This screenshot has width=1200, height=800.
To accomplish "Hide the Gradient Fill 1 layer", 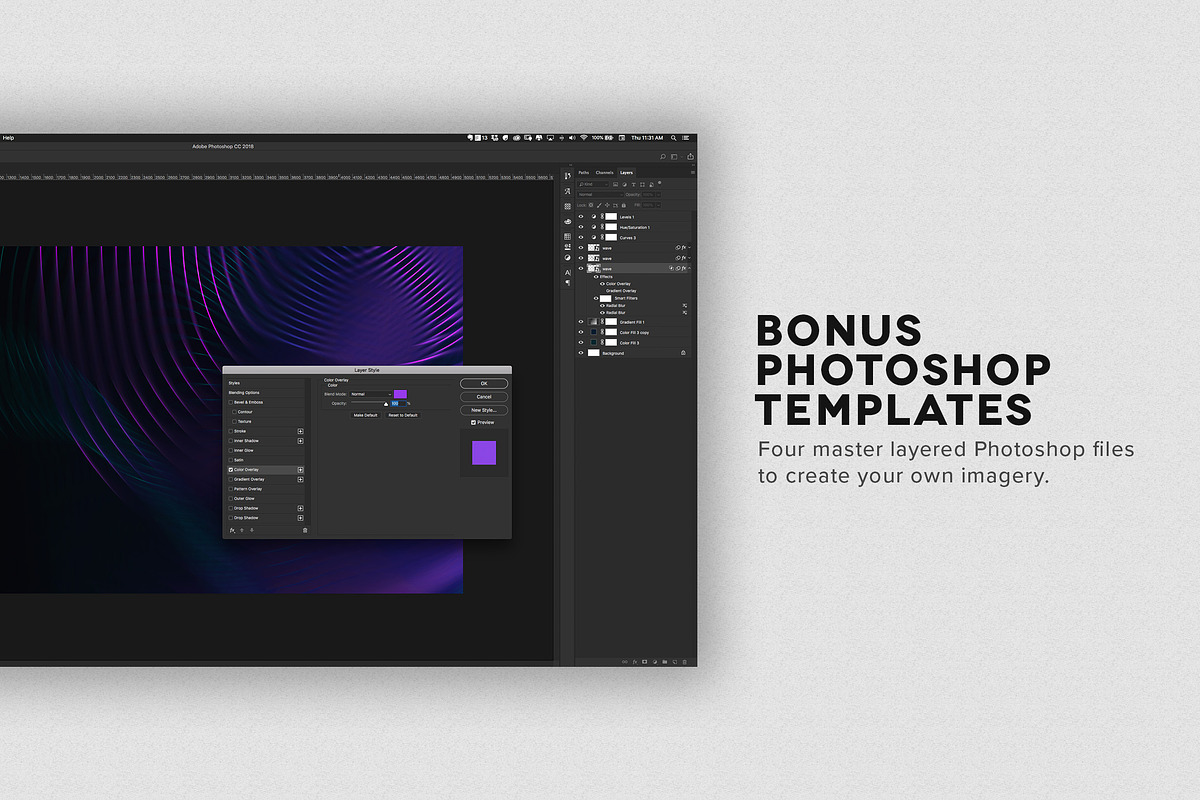I will click(x=581, y=322).
